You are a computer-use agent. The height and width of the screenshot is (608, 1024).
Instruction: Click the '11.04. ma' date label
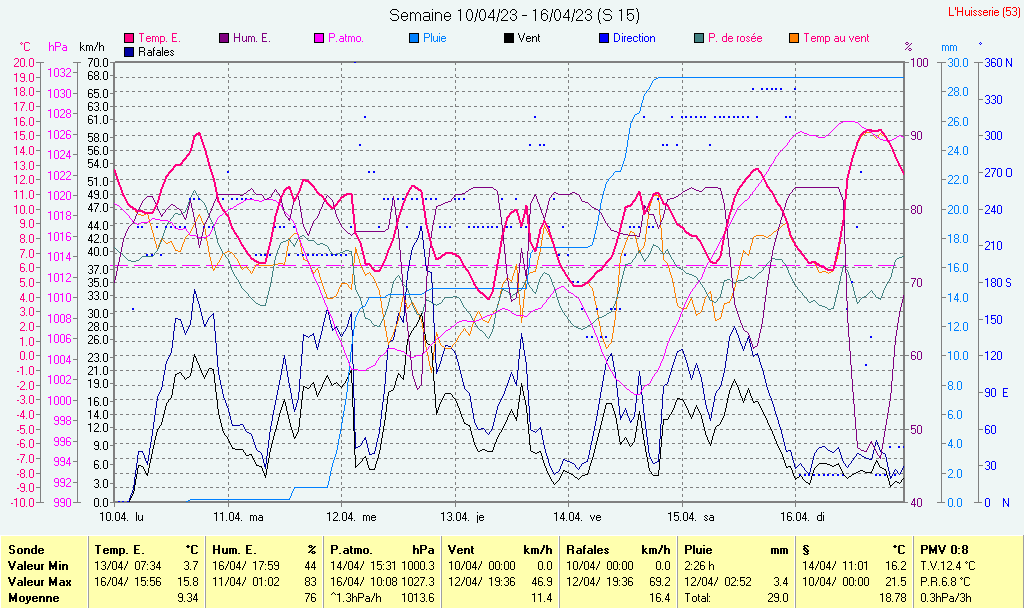pyautogui.click(x=238, y=517)
